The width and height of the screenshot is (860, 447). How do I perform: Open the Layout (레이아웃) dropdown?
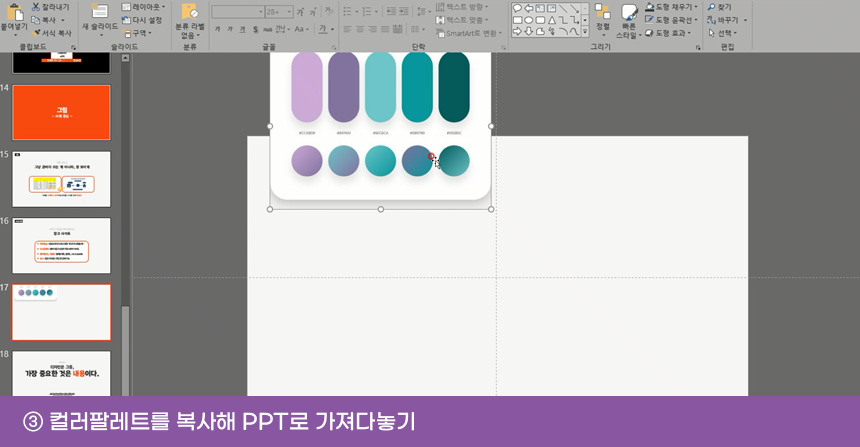(x=144, y=7)
